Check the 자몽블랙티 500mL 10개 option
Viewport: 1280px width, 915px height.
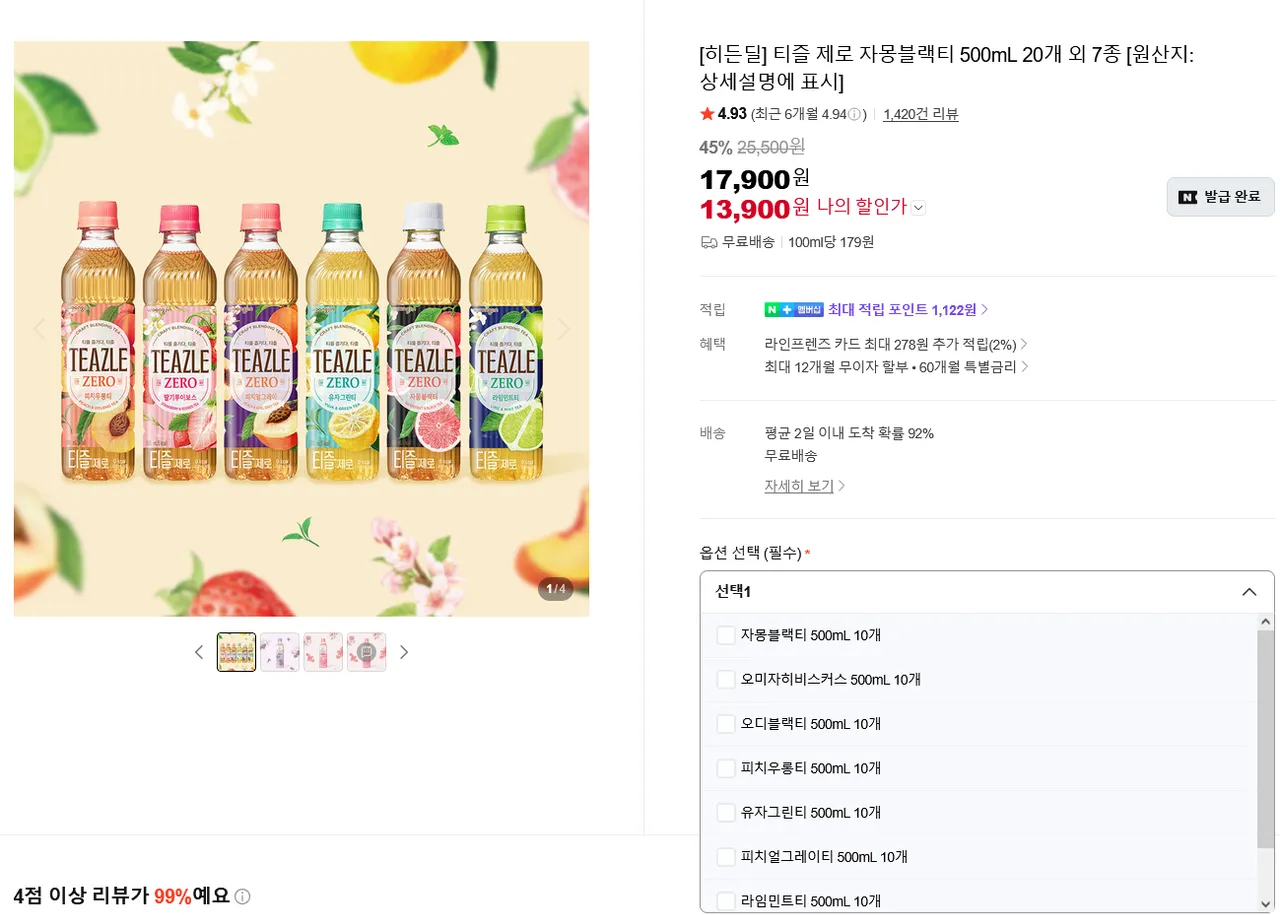(726, 635)
